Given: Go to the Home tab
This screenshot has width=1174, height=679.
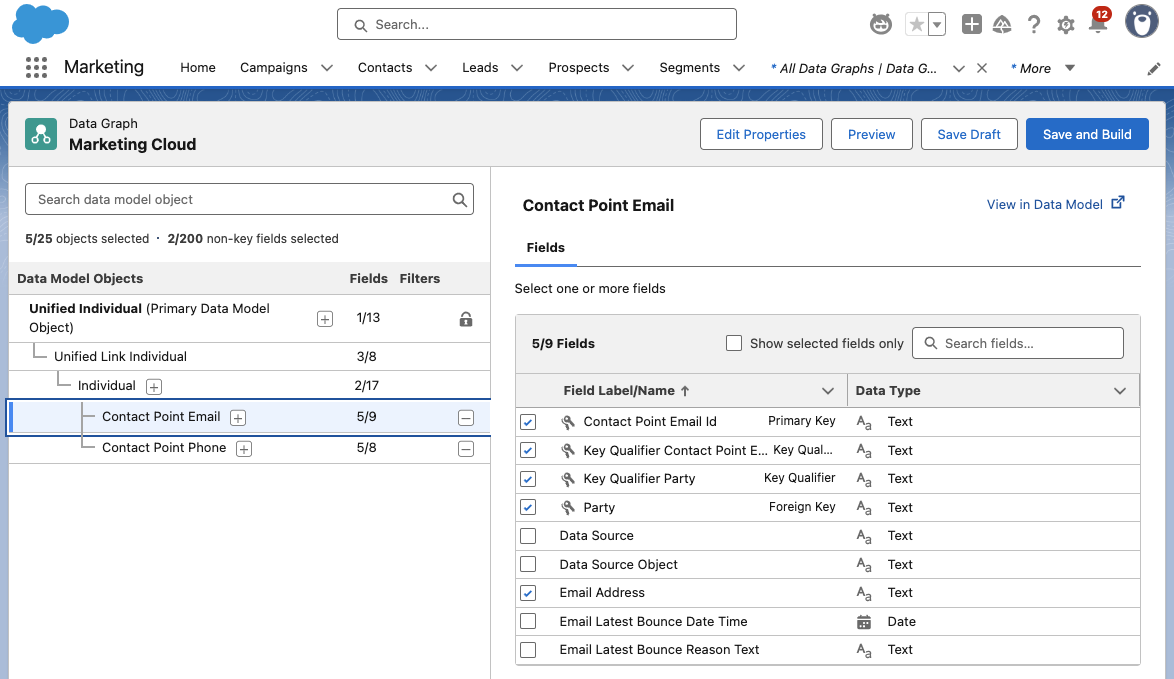Looking at the screenshot, I should tap(198, 67).
